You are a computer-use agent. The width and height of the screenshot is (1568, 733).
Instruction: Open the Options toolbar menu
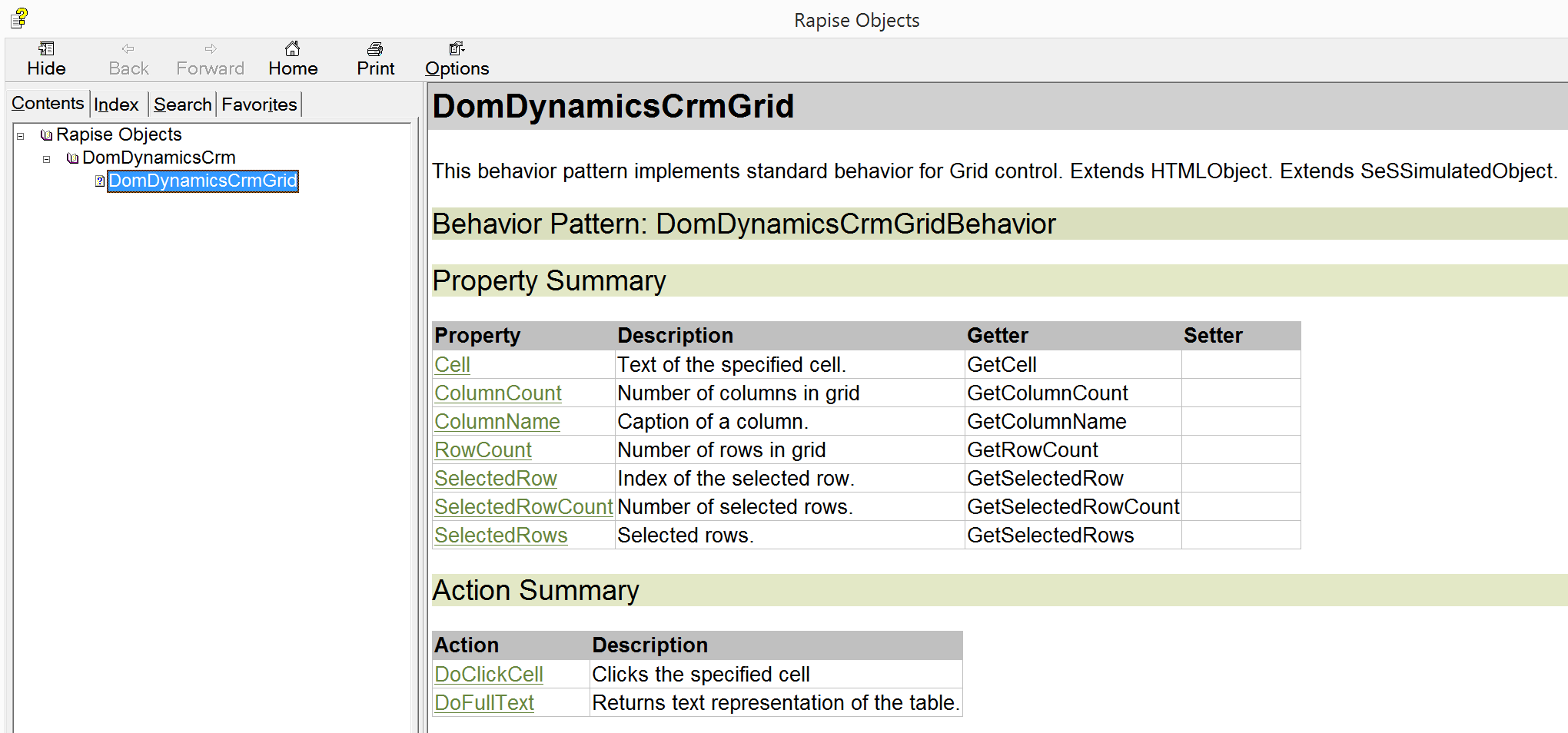(x=457, y=58)
